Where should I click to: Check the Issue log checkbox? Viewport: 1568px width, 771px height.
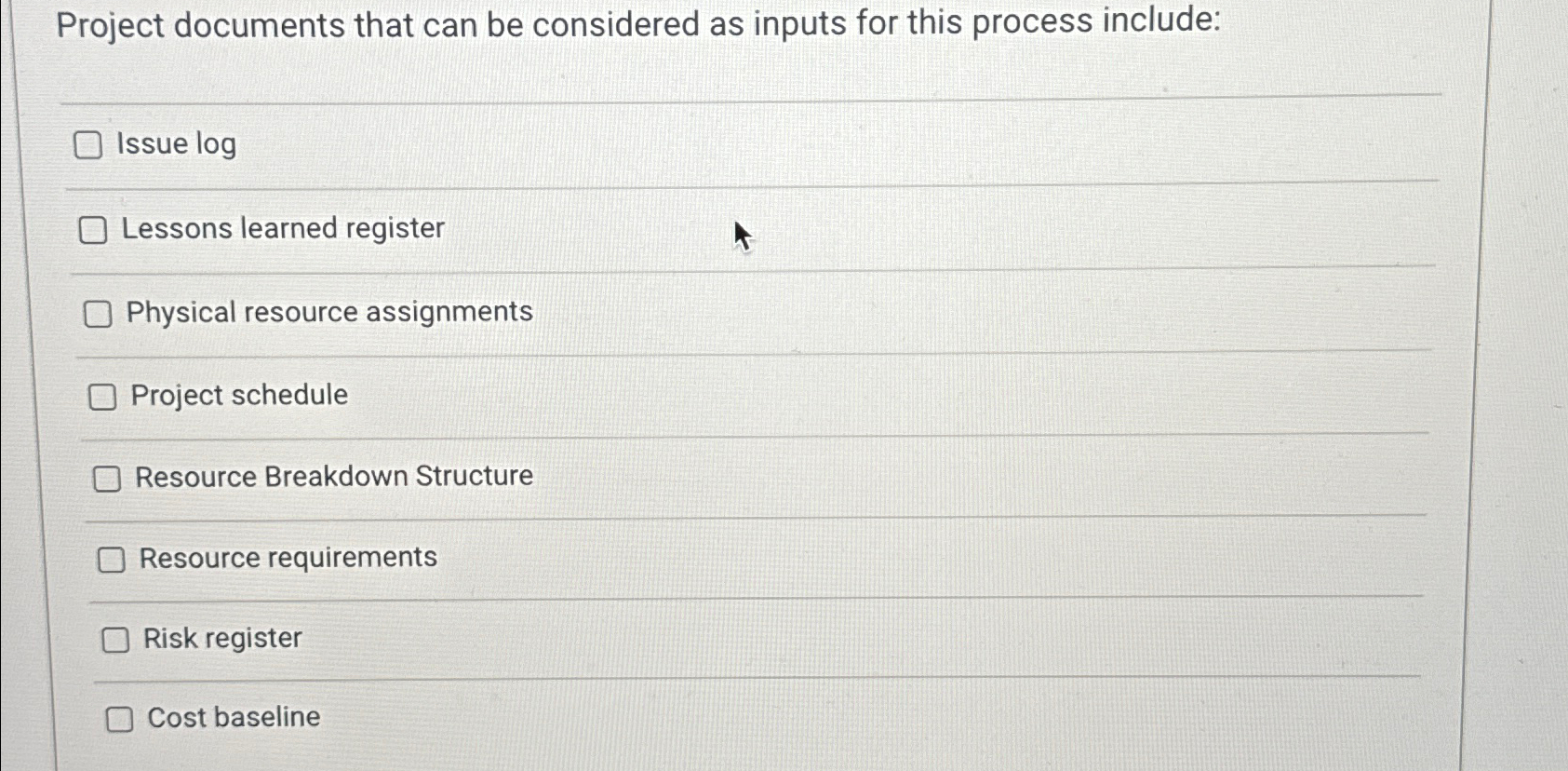click(x=89, y=145)
